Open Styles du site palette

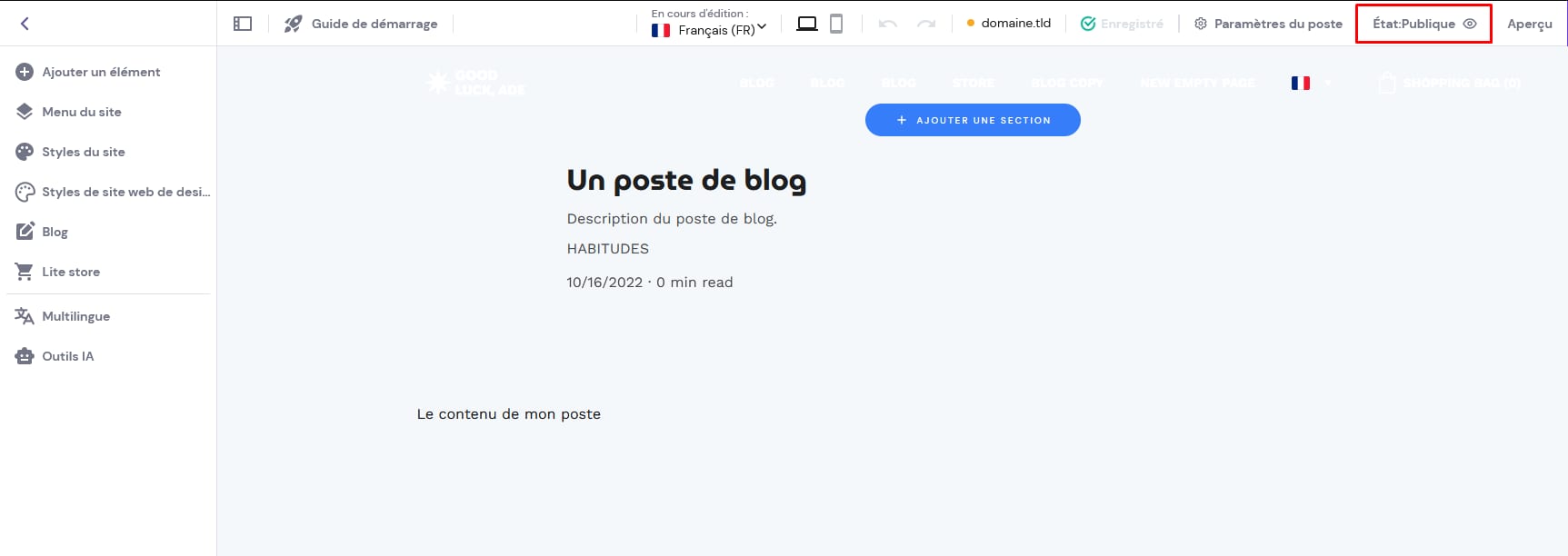(83, 152)
